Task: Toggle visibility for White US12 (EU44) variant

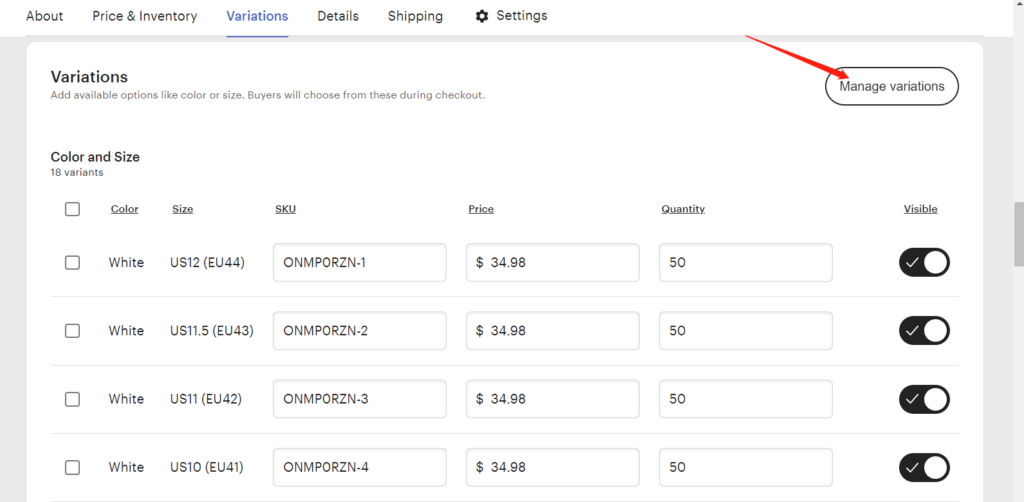Action: point(924,262)
